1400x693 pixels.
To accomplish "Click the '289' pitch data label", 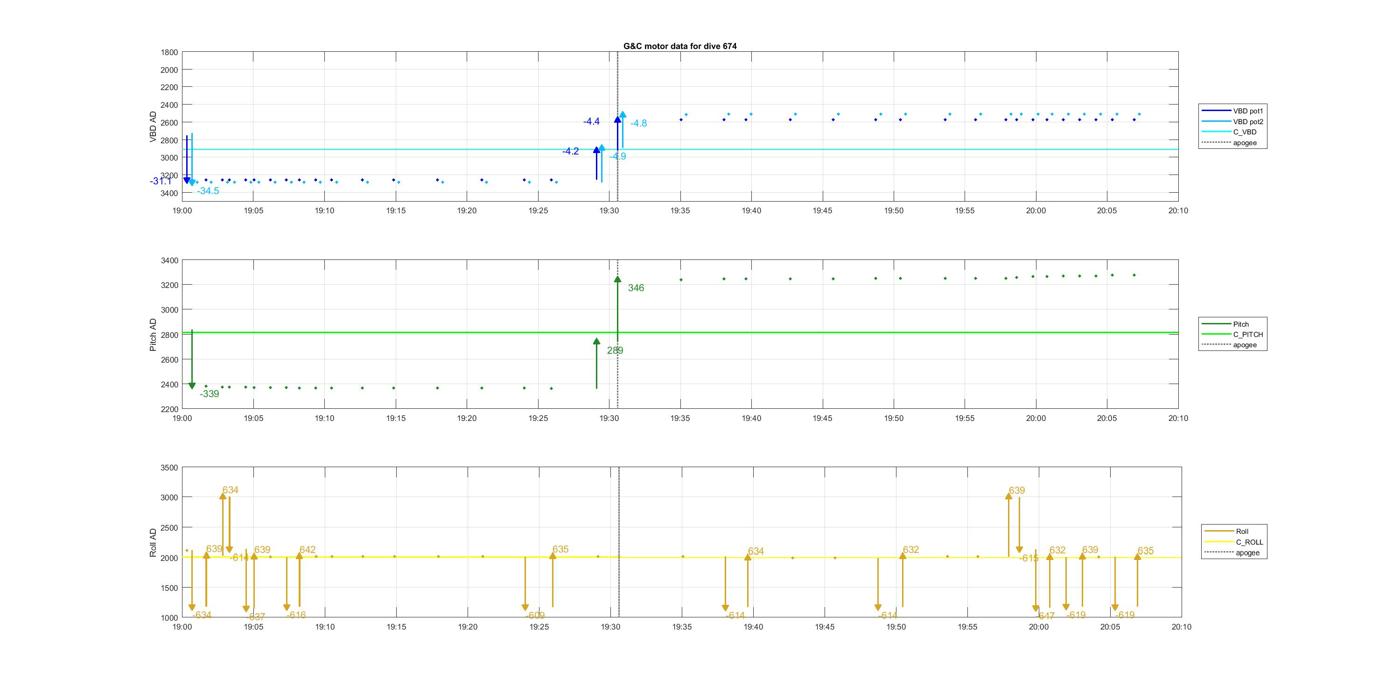I will tap(615, 351).
